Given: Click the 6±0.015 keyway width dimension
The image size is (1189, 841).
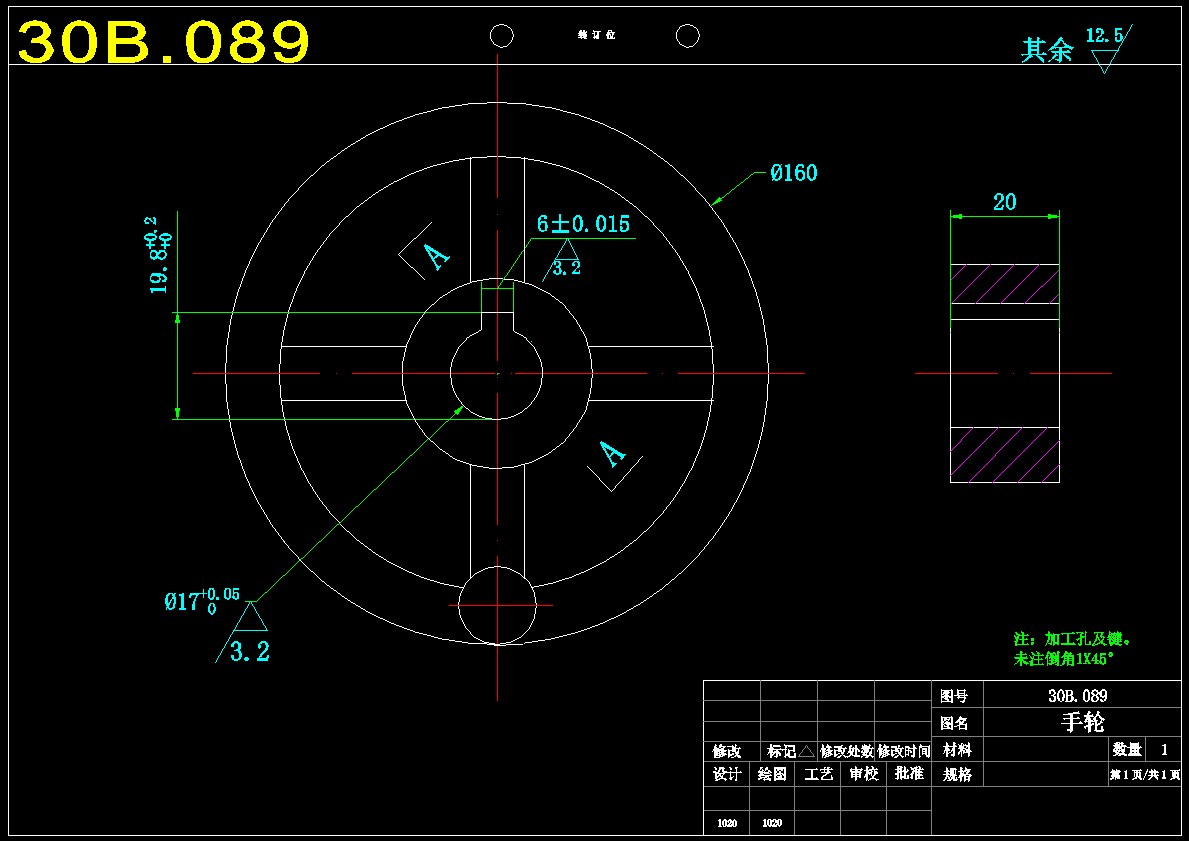Looking at the screenshot, I should click(583, 224).
